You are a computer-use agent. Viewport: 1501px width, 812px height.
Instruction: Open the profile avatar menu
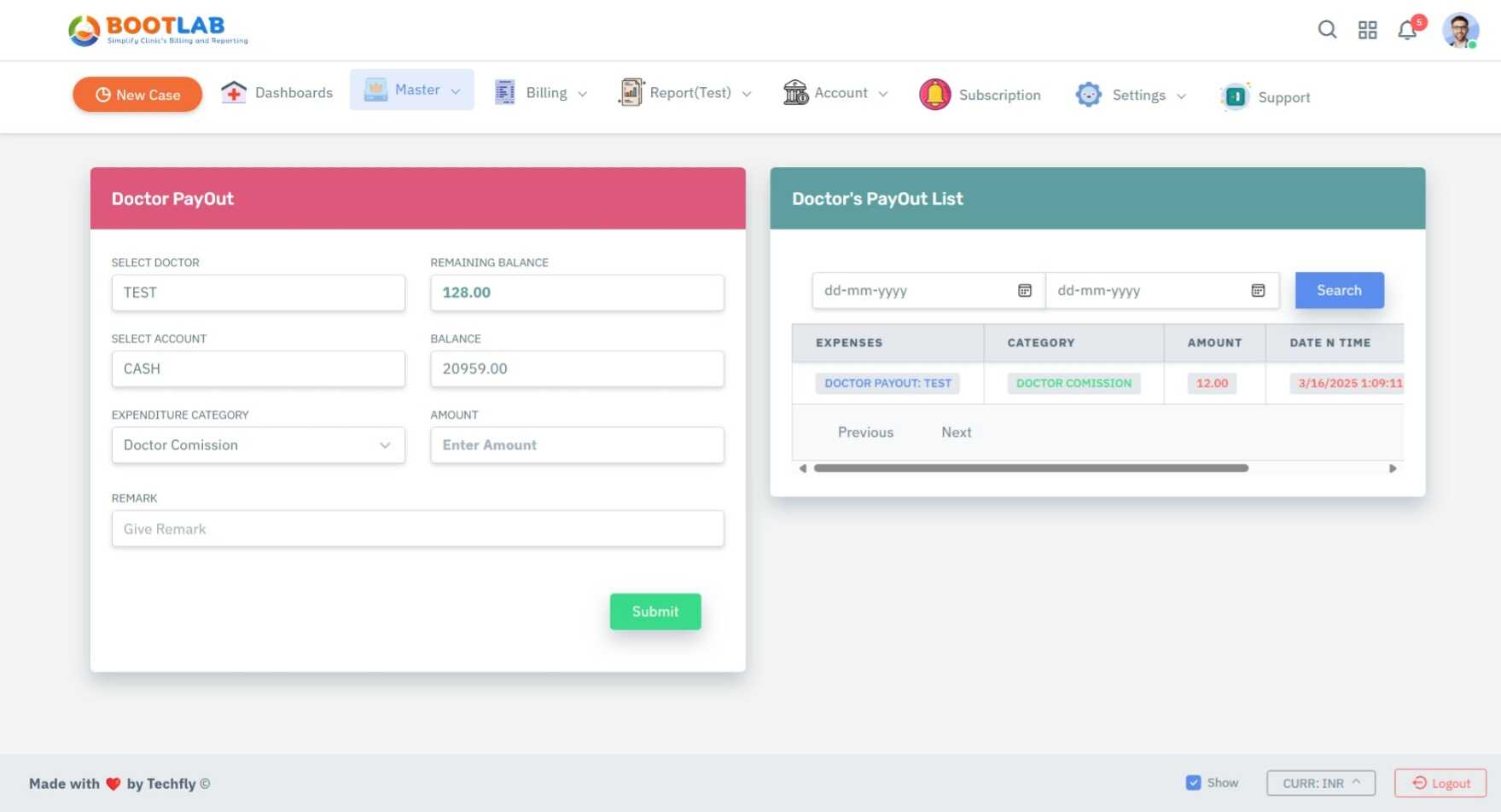pyautogui.click(x=1461, y=30)
